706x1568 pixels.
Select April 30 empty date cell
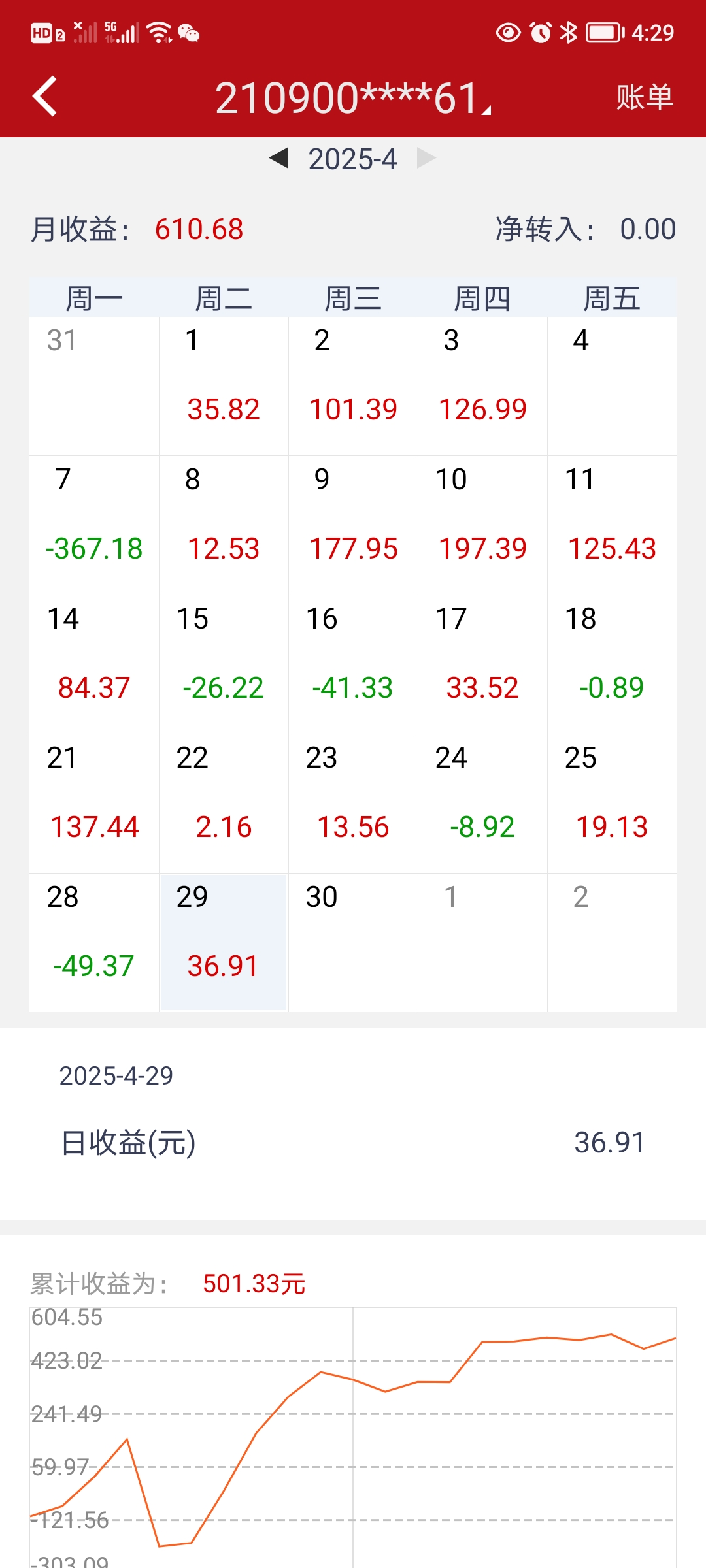(353, 942)
